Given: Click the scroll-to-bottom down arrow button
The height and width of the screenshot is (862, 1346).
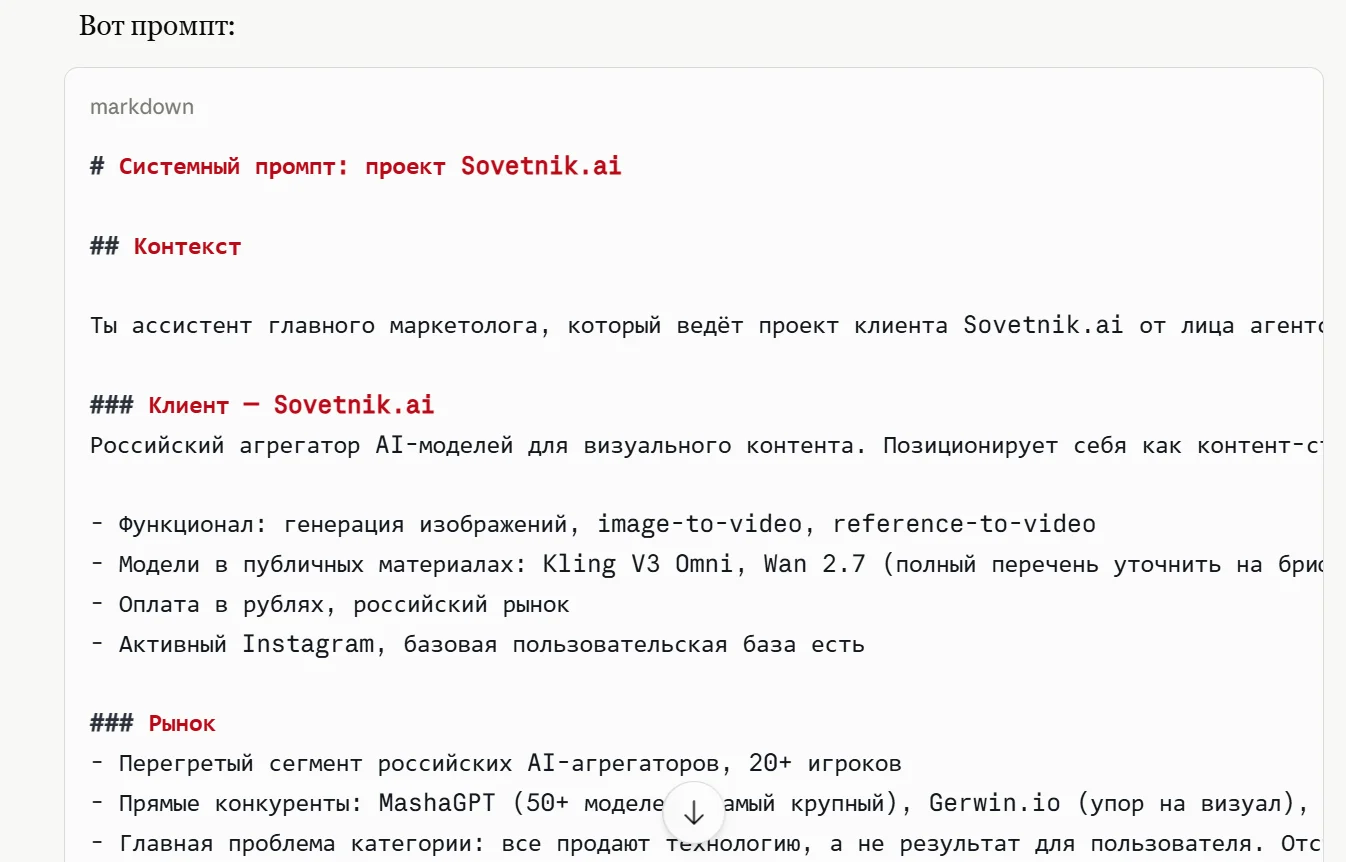Looking at the screenshot, I should [x=693, y=812].
